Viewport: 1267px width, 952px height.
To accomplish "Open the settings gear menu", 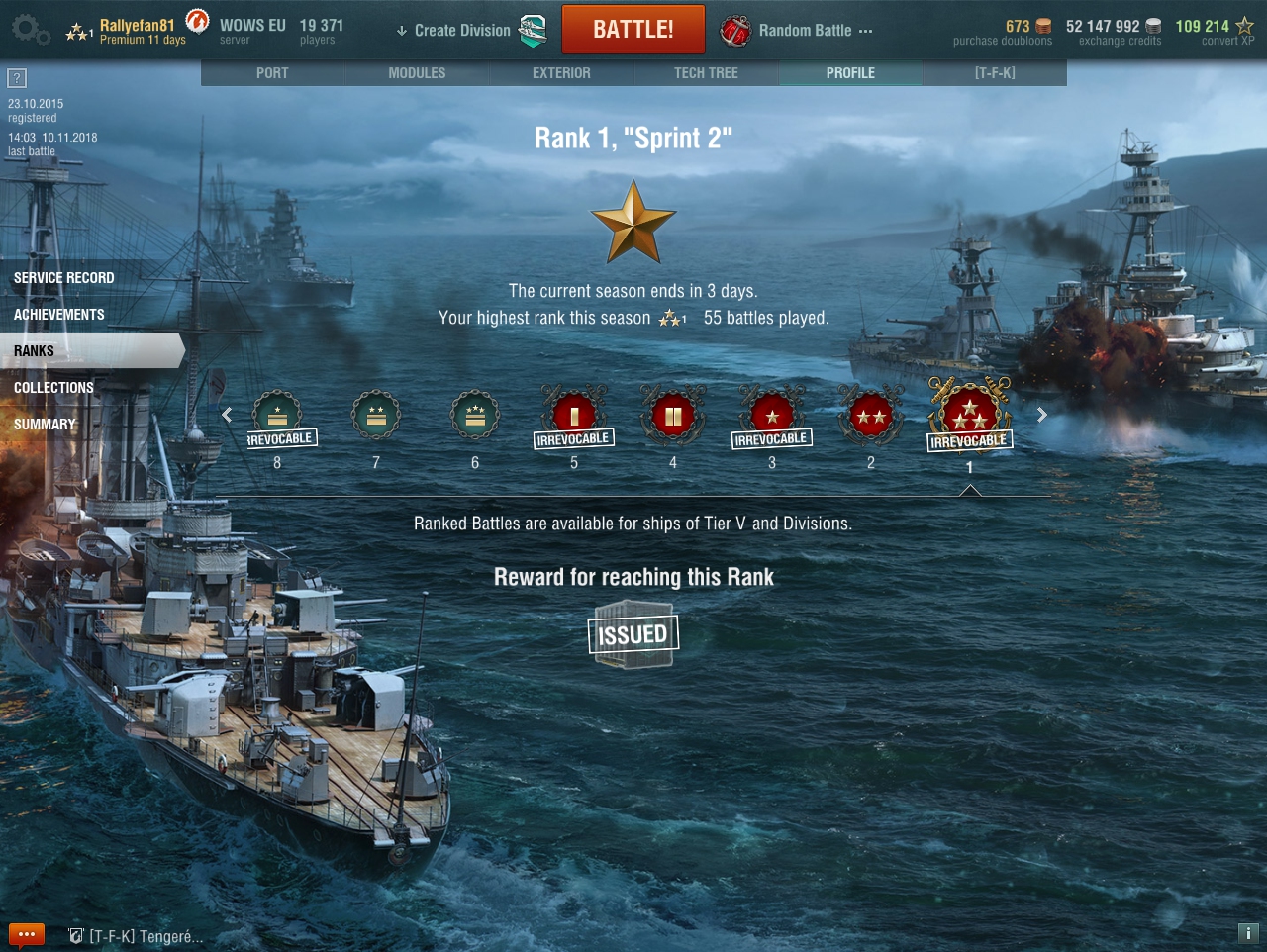I will 30,30.
